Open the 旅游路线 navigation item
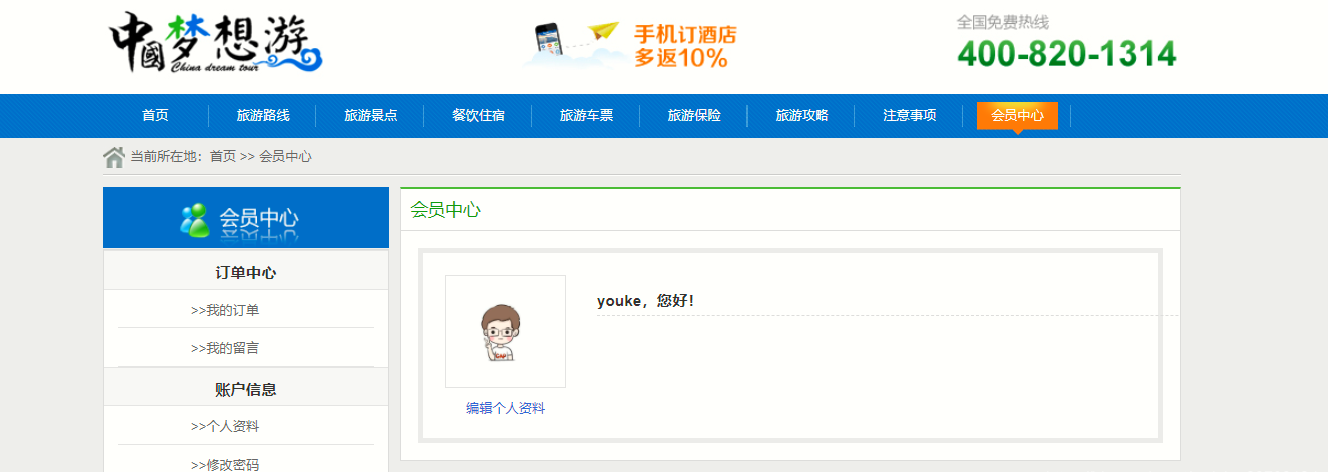Viewport: 1328px width, 472px height. point(263,116)
